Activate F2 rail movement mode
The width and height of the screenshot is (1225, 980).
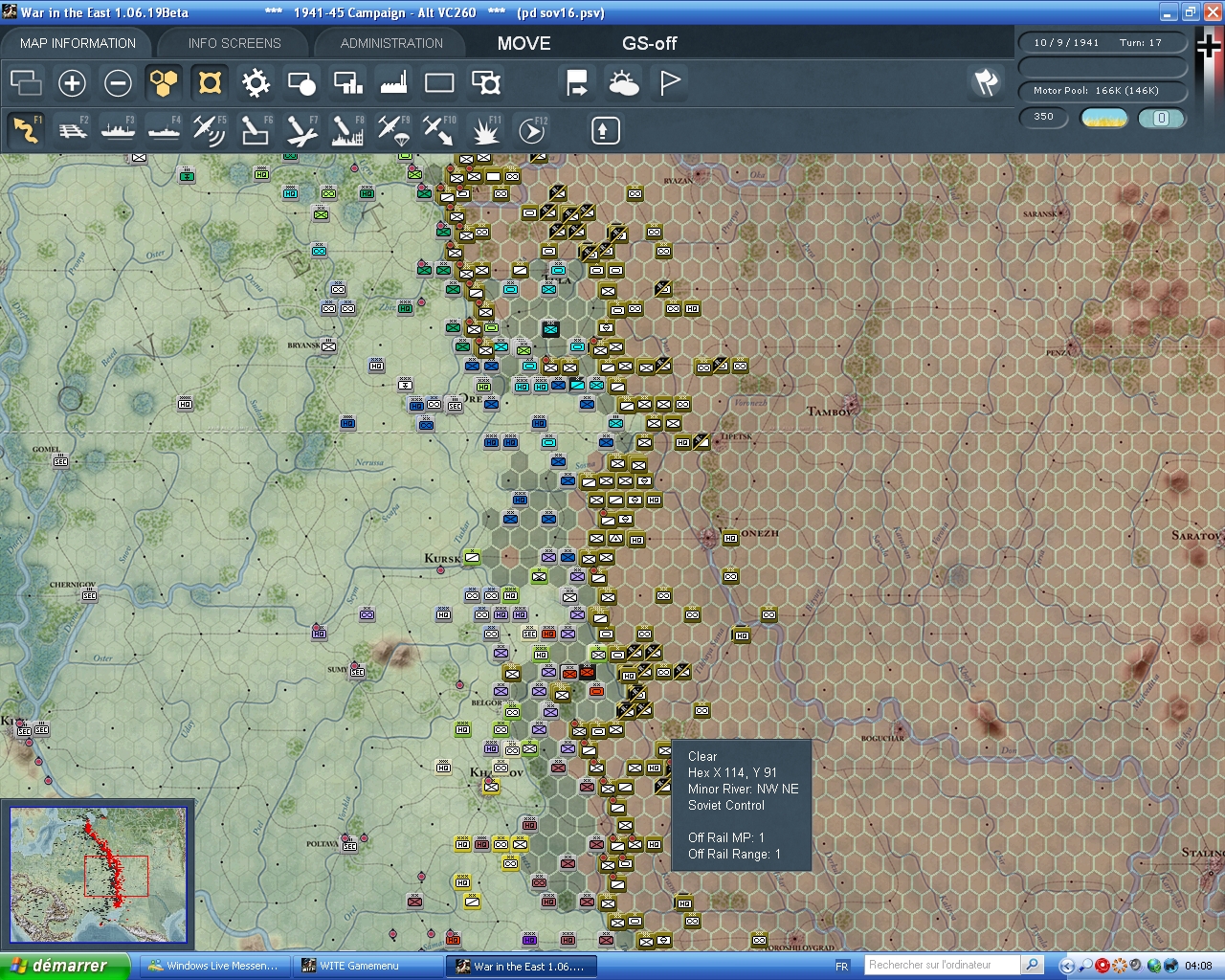click(x=72, y=130)
